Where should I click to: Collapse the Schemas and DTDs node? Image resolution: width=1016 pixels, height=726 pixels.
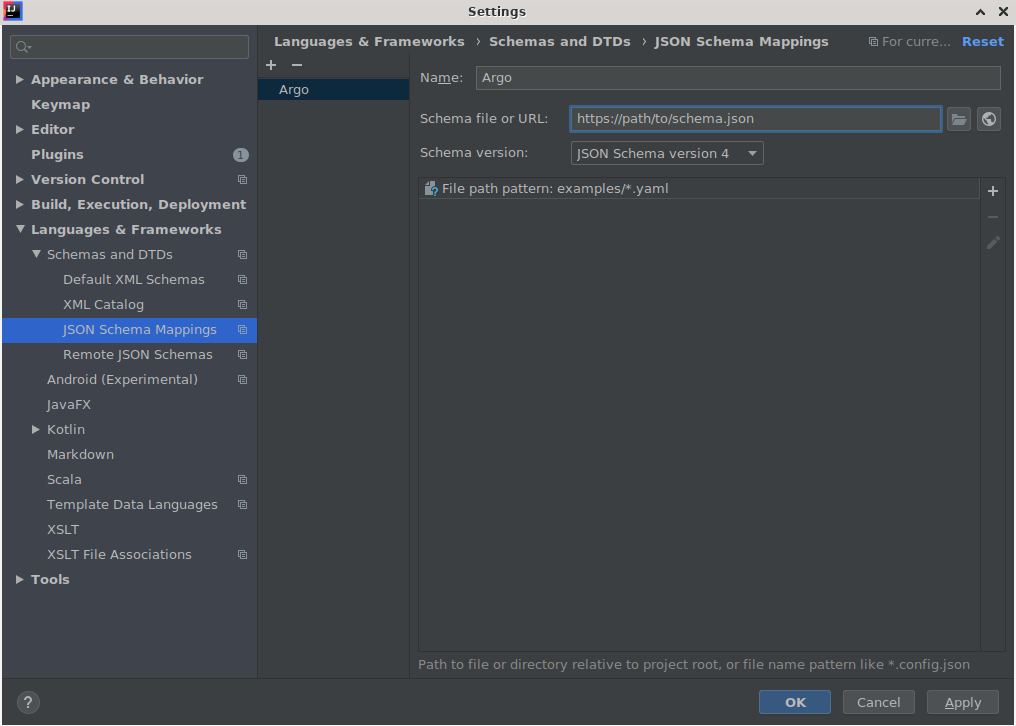36,254
